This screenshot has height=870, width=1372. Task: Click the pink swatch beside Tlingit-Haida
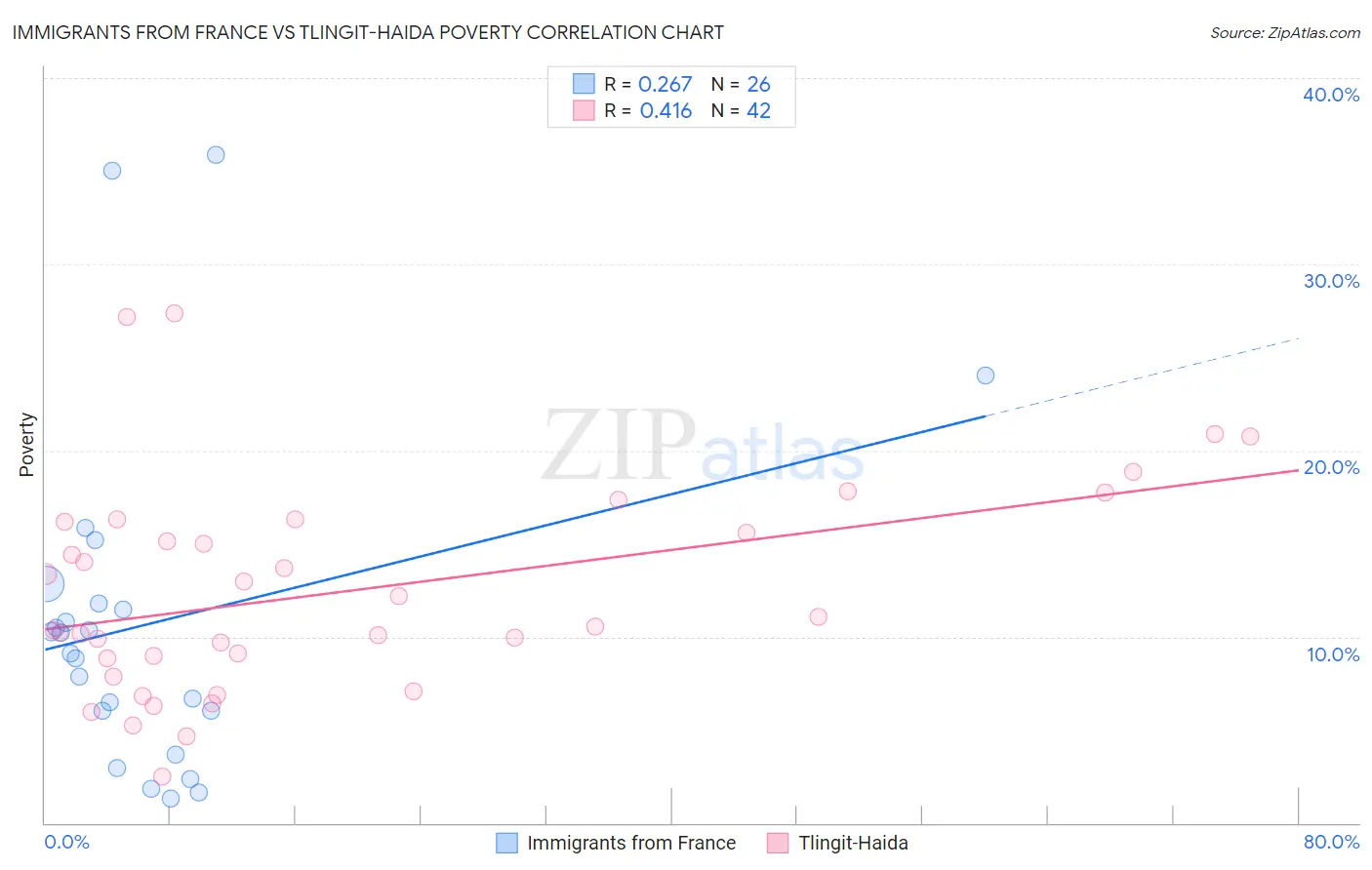tap(778, 843)
